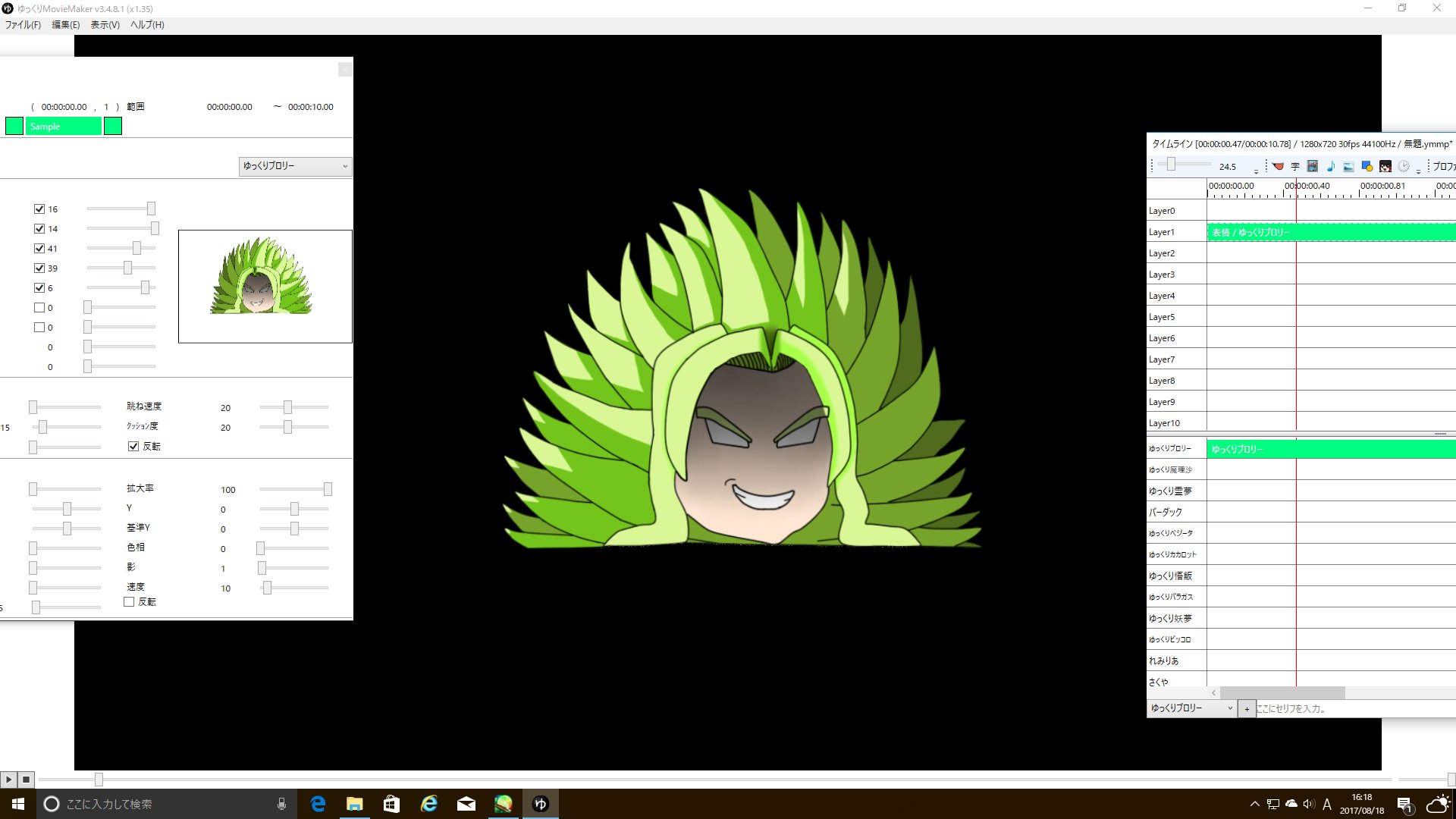
Task: Toggle the 反転 checkbox under クッション度
Action: tap(133, 447)
